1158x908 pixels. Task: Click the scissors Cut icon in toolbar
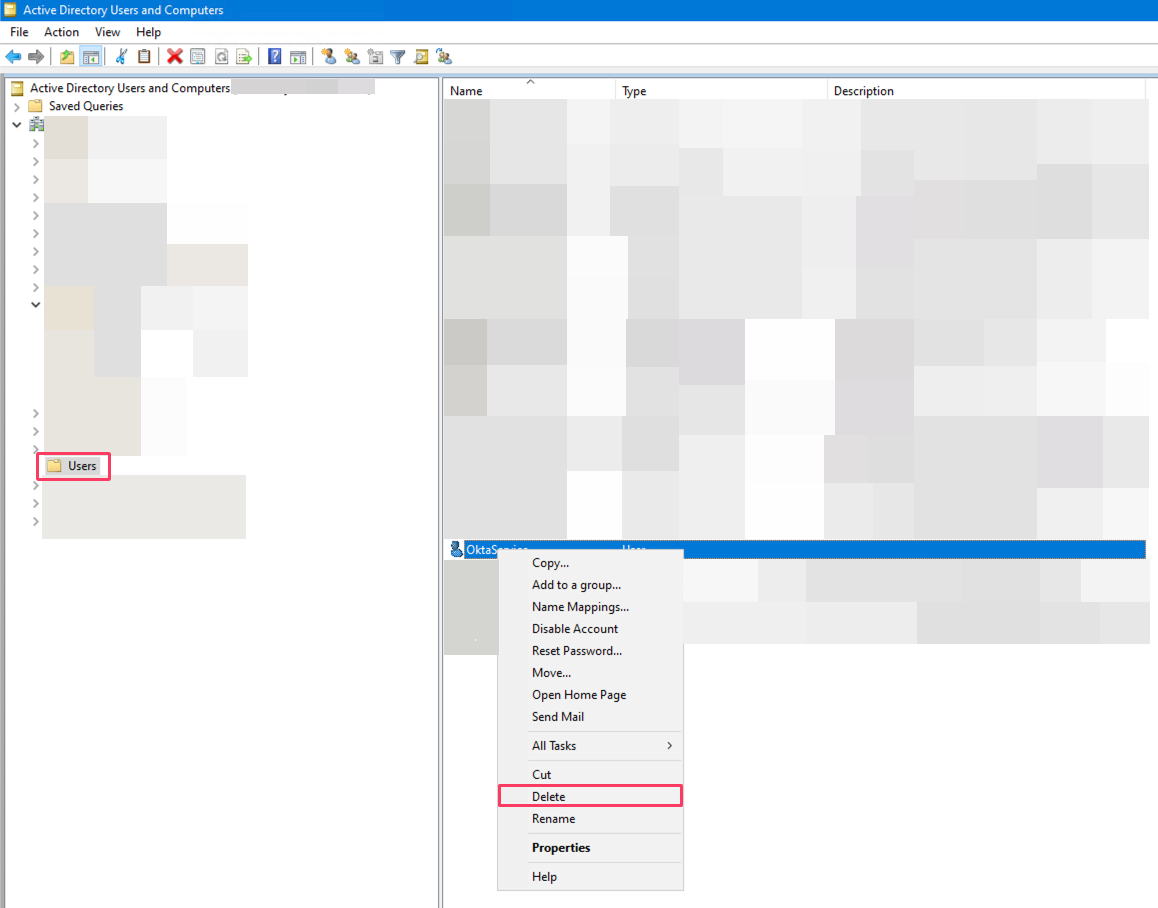[x=122, y=57]
